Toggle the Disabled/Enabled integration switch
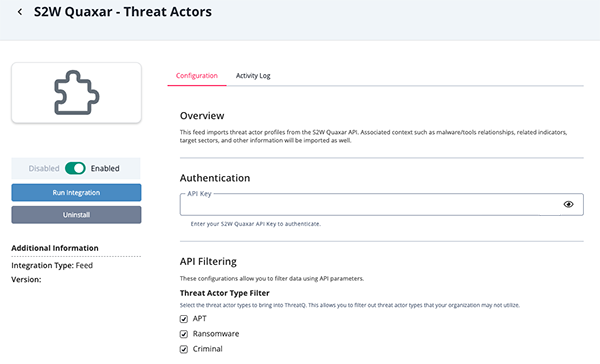Image resolution: width=600 pixels, height=364 pixels. pyautogui.click(x=75, y=168)
